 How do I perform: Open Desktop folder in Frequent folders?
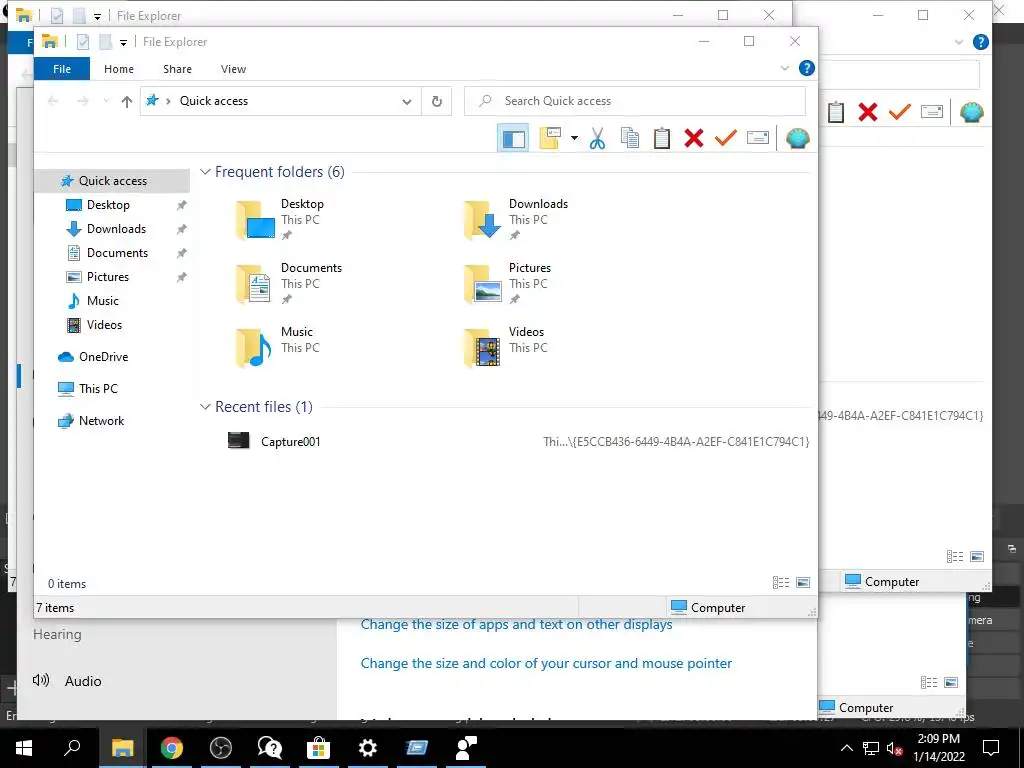[x=281, y=219]
